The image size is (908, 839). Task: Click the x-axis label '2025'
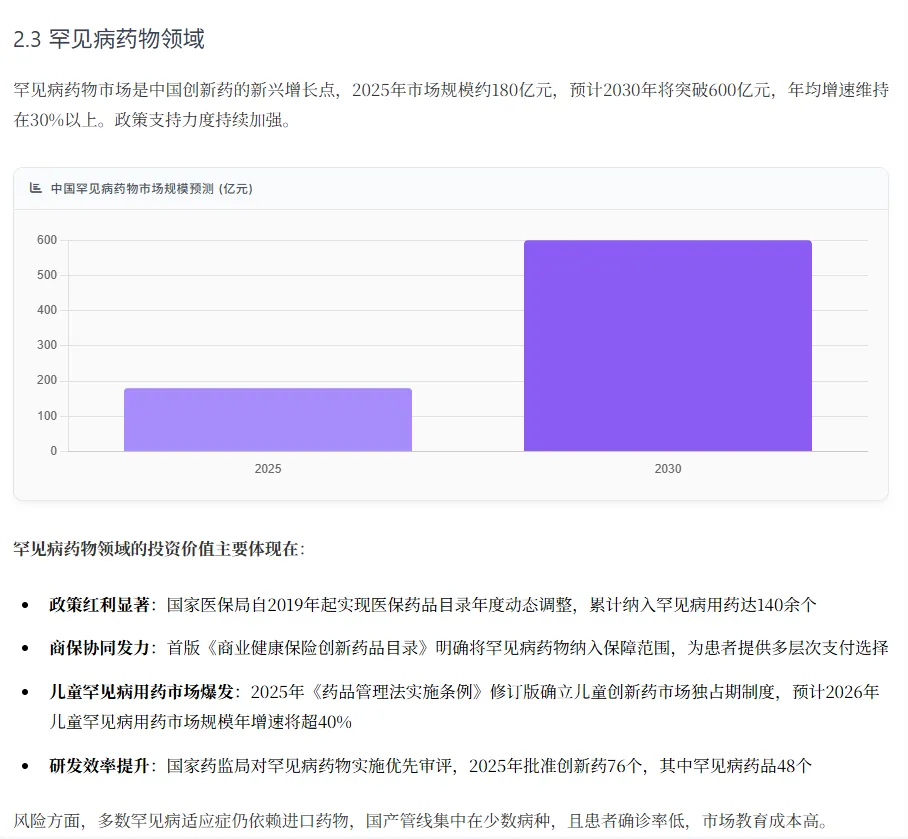pyautogui.click(x=268, y=469)
